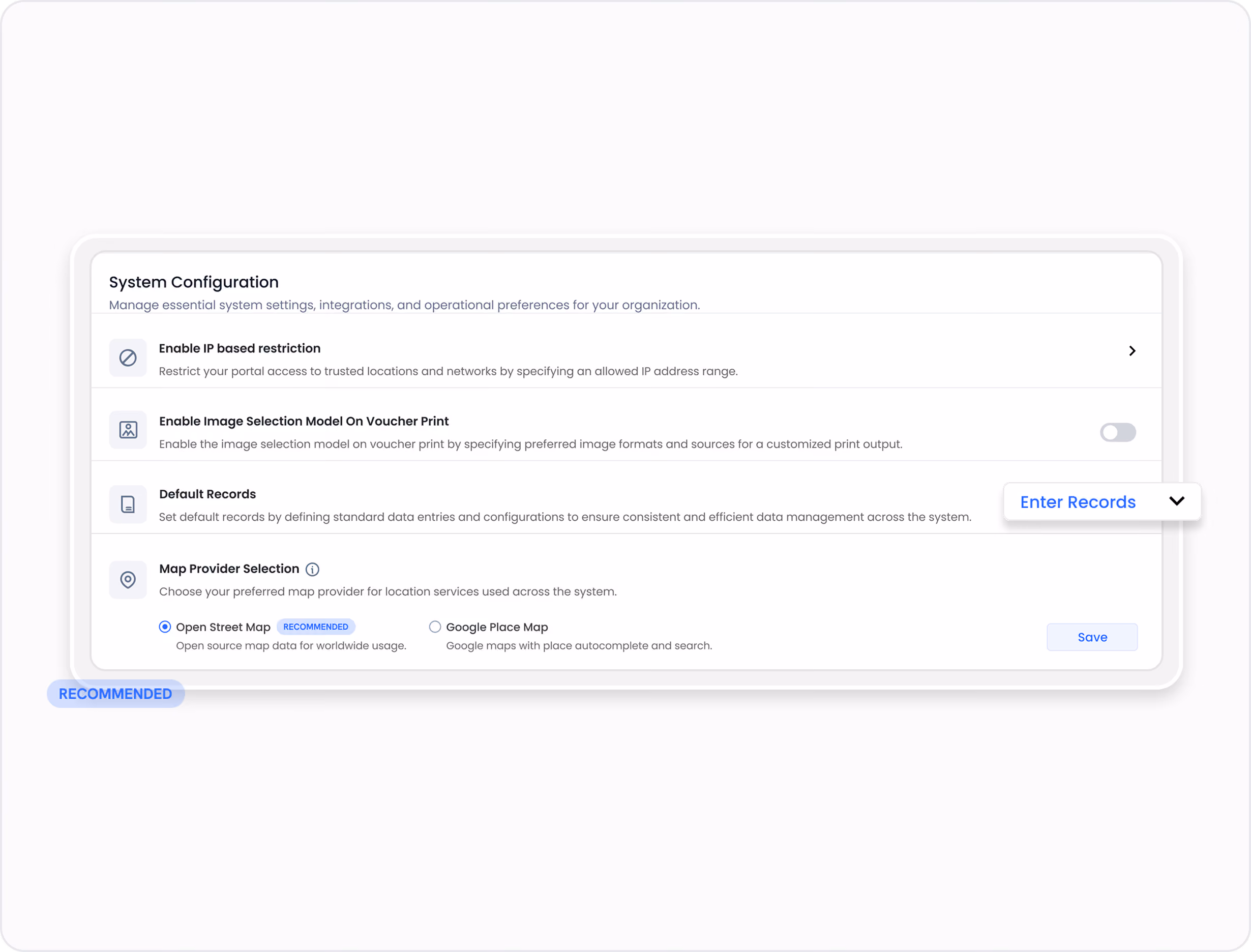Viewport: 1251px width, 952px height.
Task: Click the Google Place Map label
Action: pos(497,628)
